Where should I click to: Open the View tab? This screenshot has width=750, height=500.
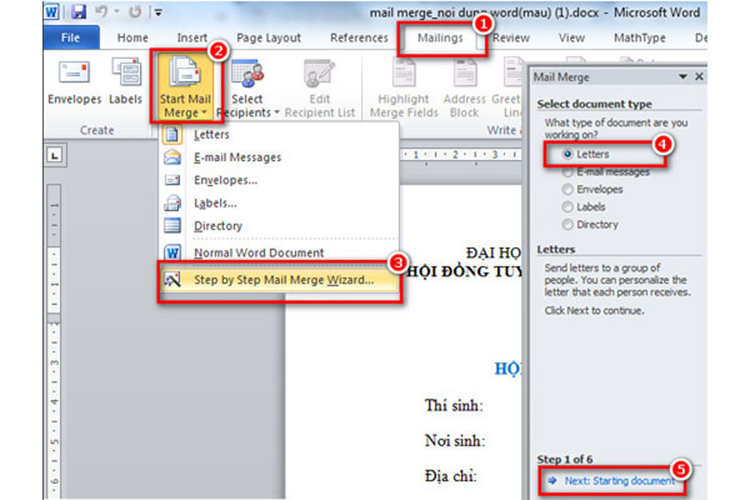572,38
